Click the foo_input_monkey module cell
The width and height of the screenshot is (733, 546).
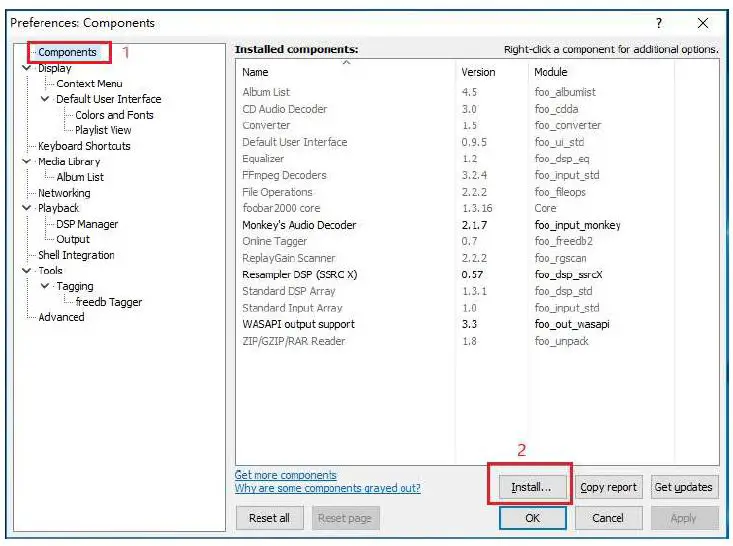click(578, 225)
